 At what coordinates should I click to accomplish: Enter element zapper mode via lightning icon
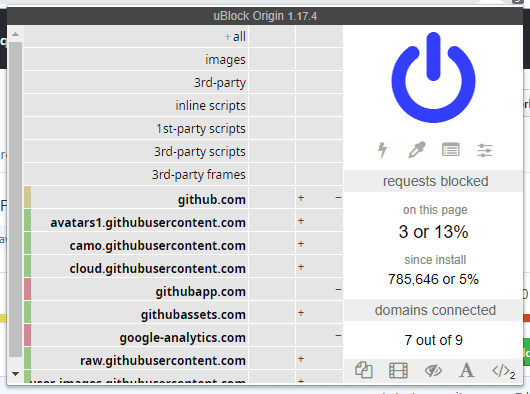pyautogui.click(x=382, y=150)
